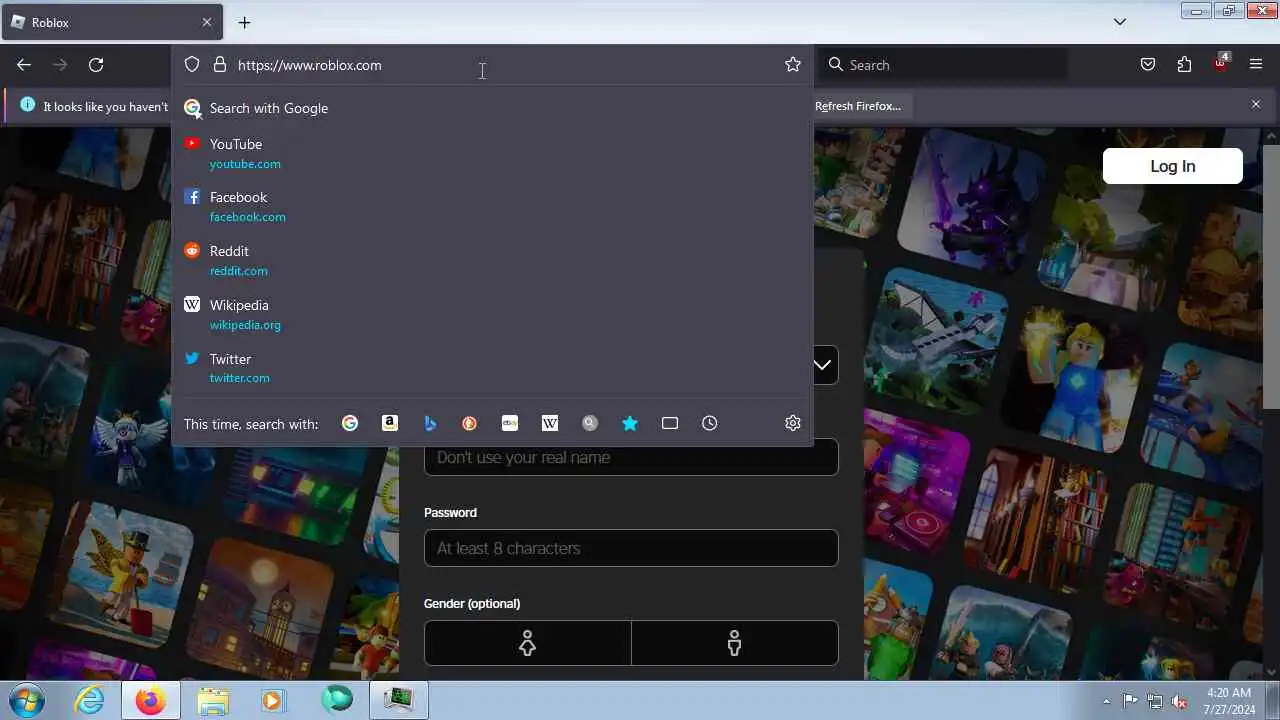
Task: Open the Wikipedia suggestion
Action: tap(492, 314)
